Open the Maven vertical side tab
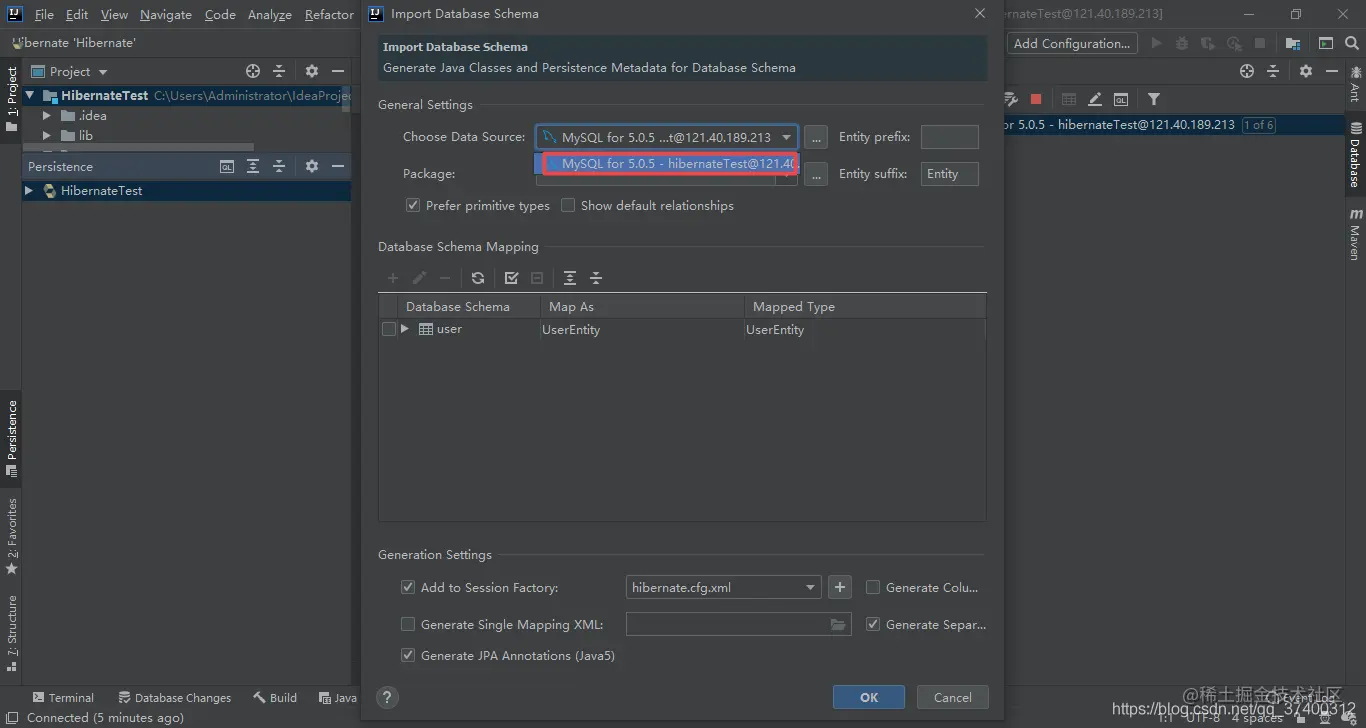 (x=1355, y=235)
